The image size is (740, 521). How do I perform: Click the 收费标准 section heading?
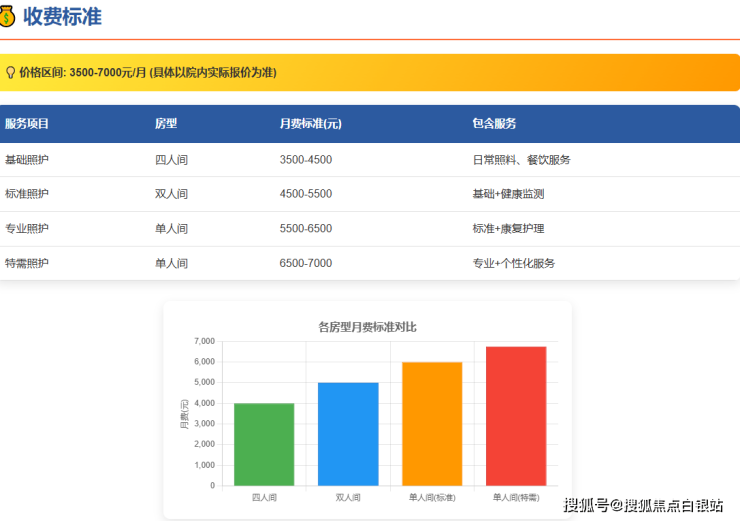[62, 17]
